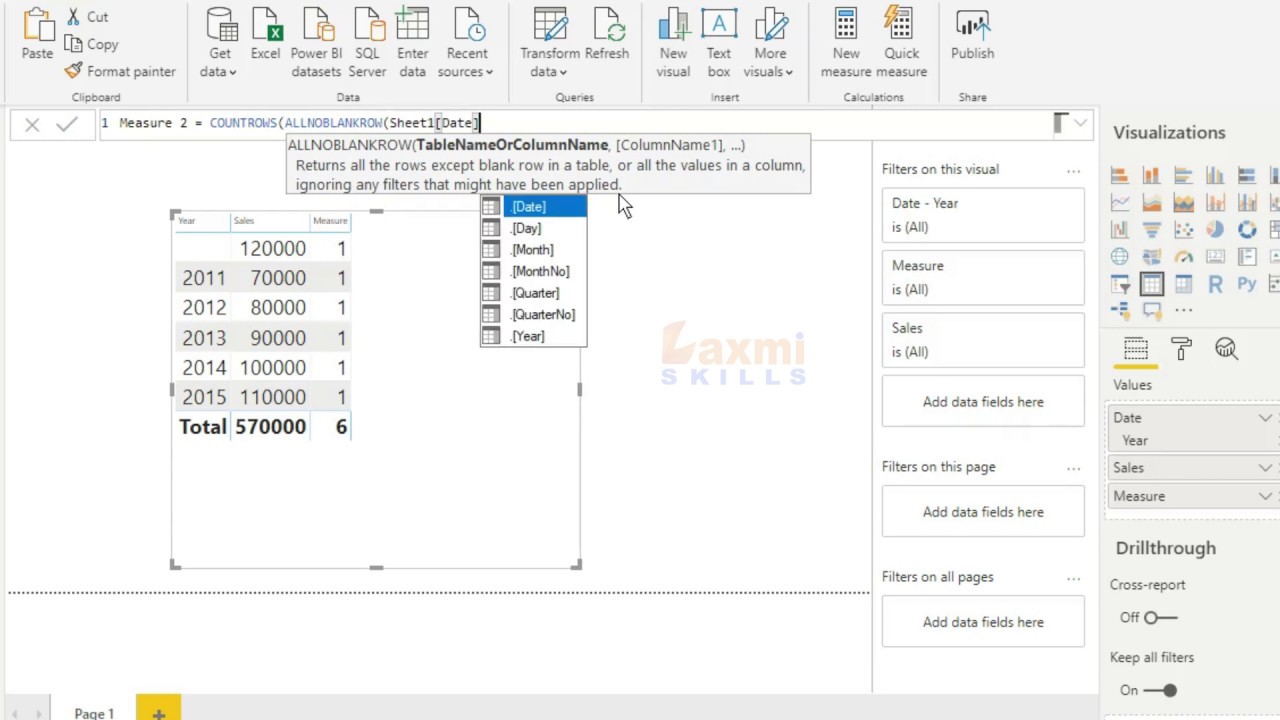Expand the Sales field well dropdown

(1265, 468)
